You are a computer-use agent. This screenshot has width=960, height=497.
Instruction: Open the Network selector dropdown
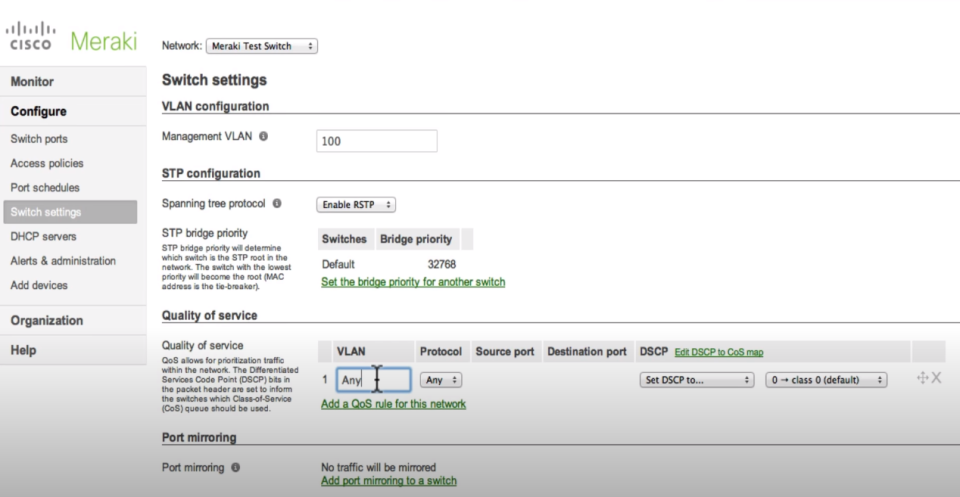pyautogui.click(x=261, y=46)
